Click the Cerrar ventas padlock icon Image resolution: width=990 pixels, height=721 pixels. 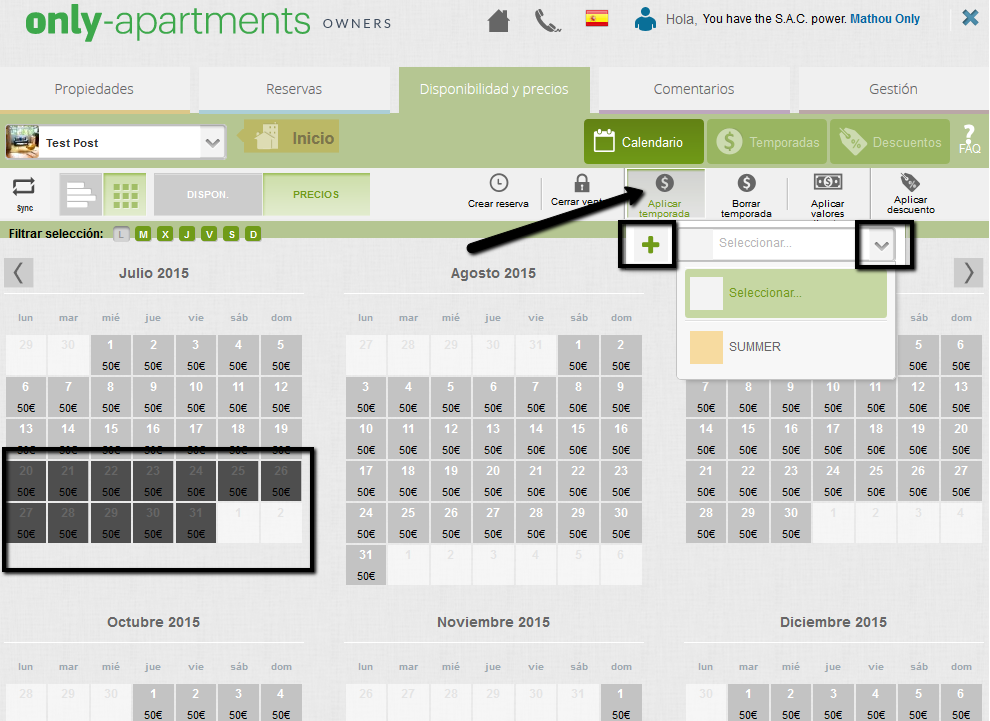click(582, 184)
